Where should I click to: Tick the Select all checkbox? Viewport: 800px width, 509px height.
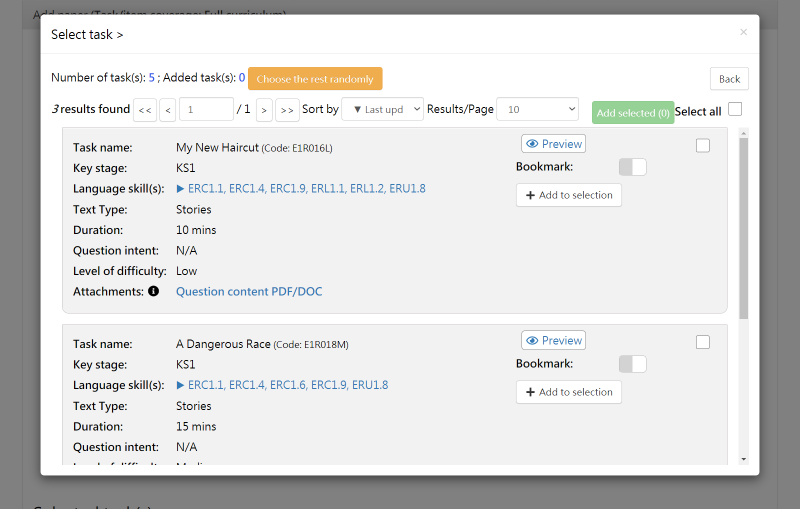click(x=735, y=110)
